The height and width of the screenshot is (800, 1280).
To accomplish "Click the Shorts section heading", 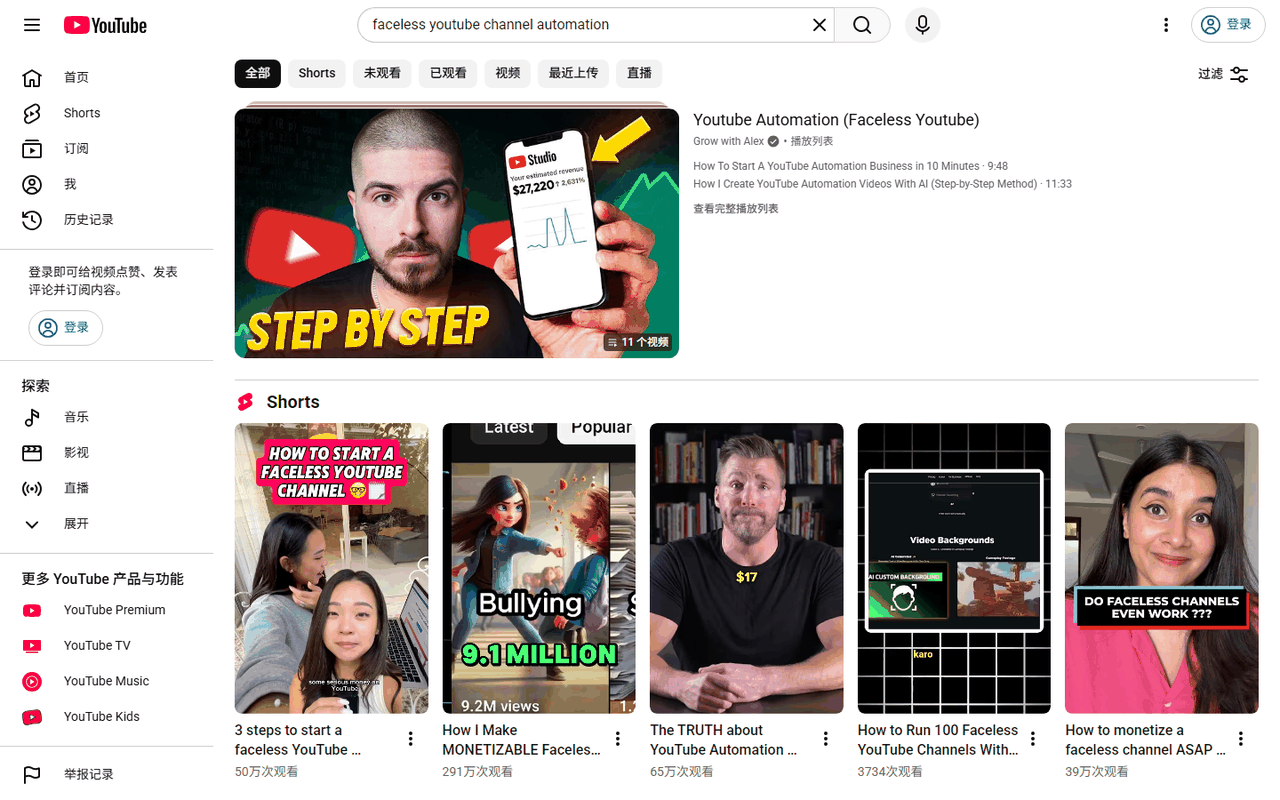I will (x=293, y=402).
